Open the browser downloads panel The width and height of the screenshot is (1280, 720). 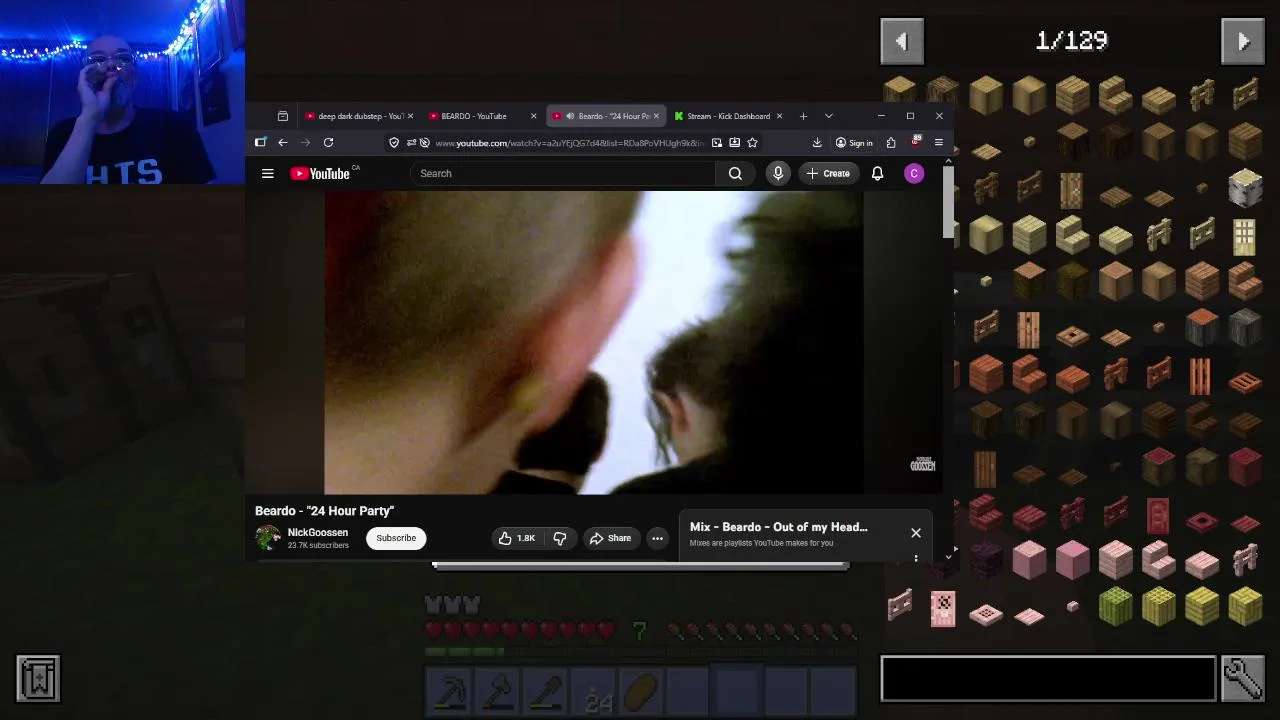[817, 143]
